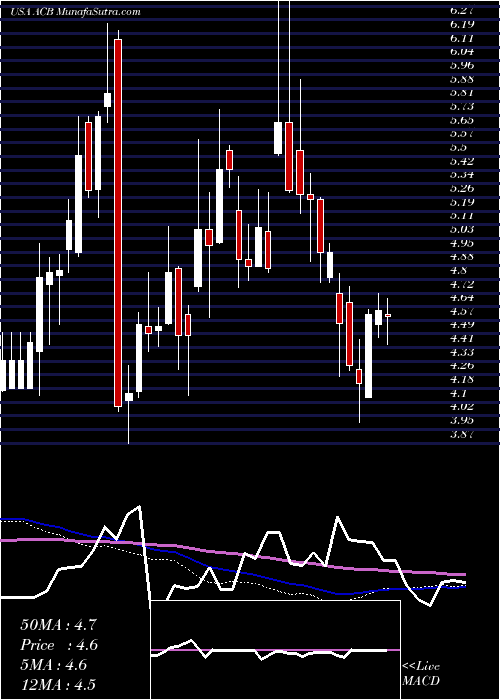Click the 6.11 price axis label

462,38
